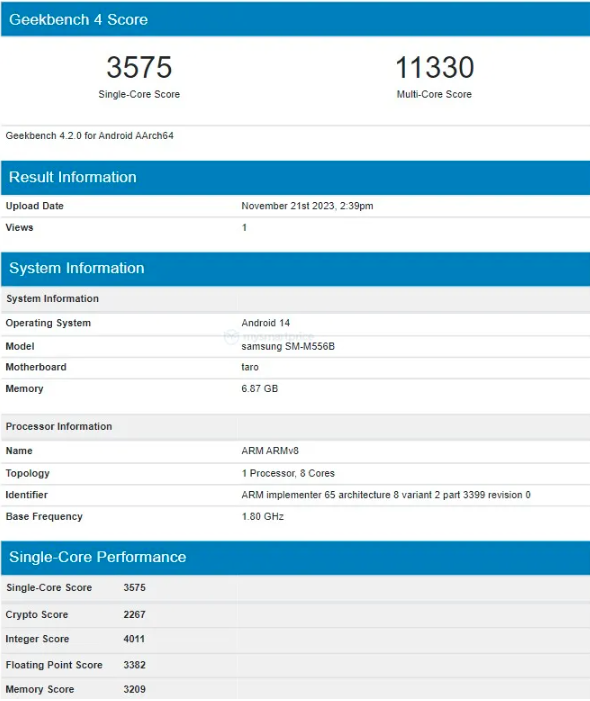Select the ARM implementer 65 identifier string

(x=386, y=495)
